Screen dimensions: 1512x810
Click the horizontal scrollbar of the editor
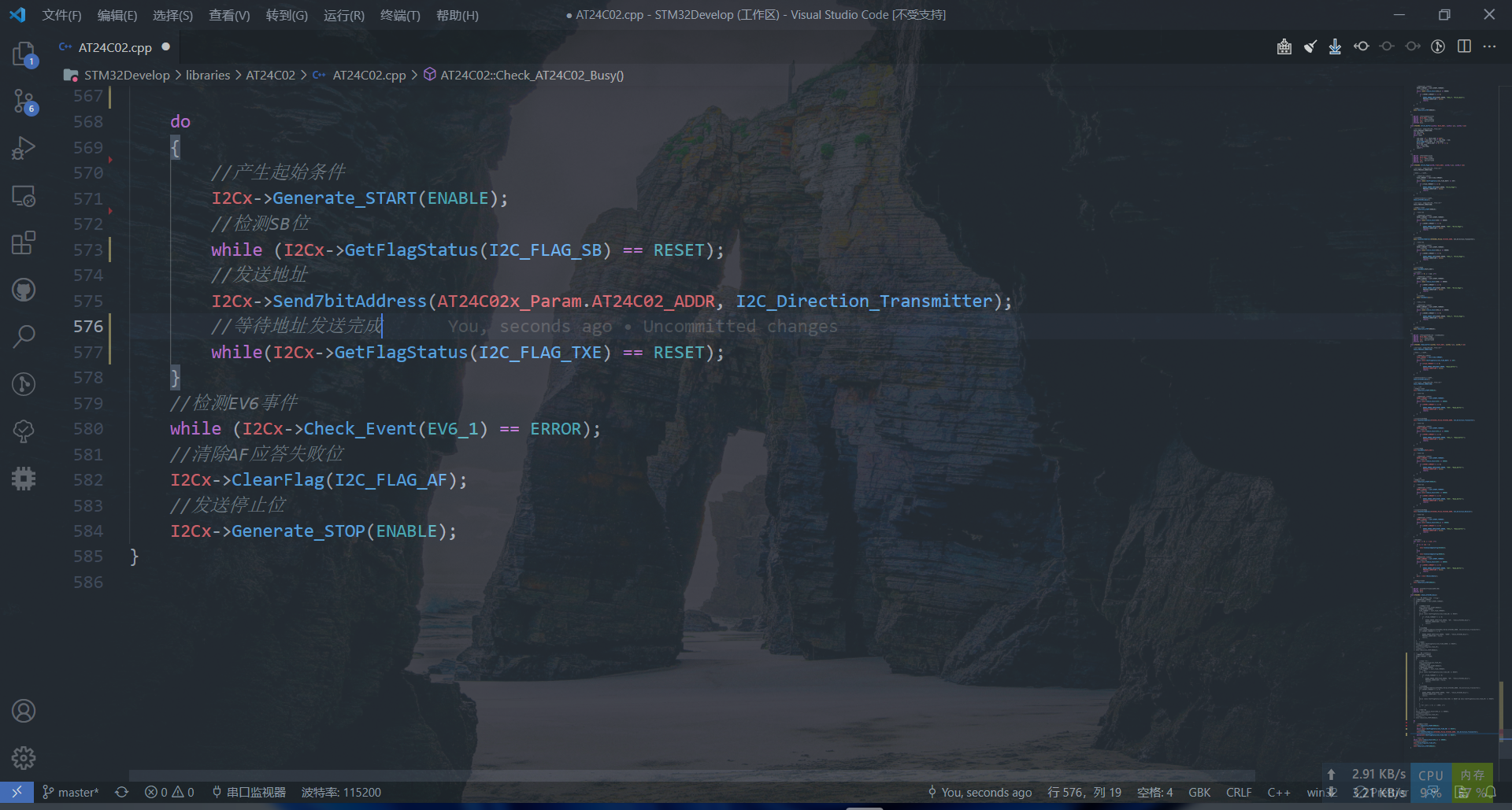[x=691, y=775]
